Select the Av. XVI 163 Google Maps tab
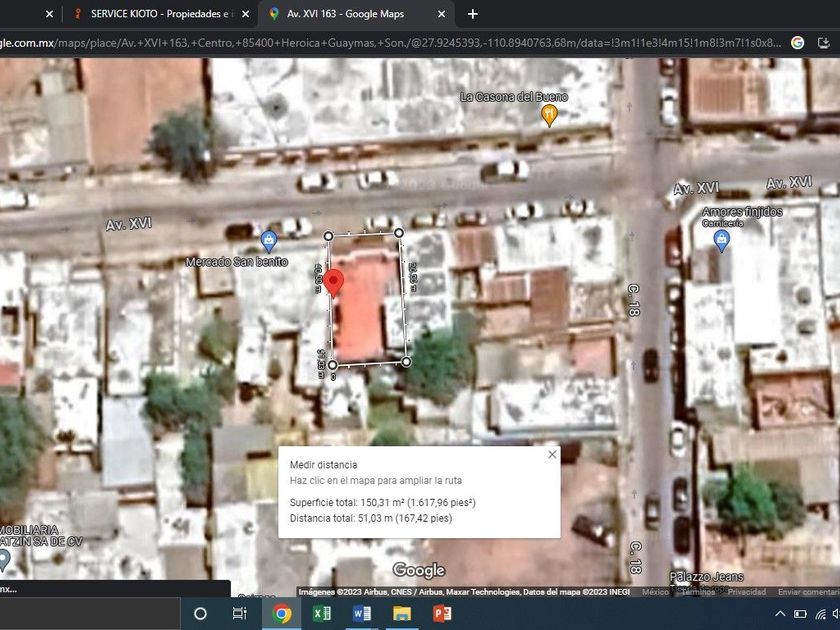Screen dimensions: 840x630 353,14
